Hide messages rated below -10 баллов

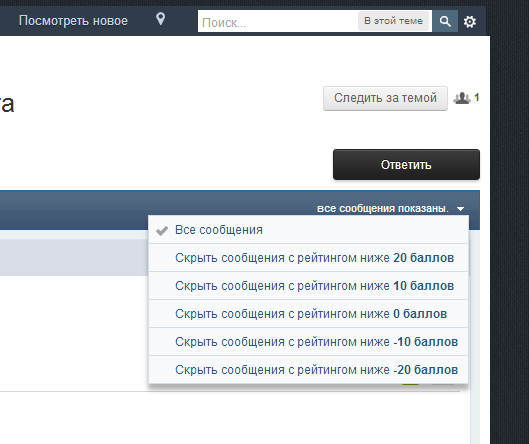point(308,342)
